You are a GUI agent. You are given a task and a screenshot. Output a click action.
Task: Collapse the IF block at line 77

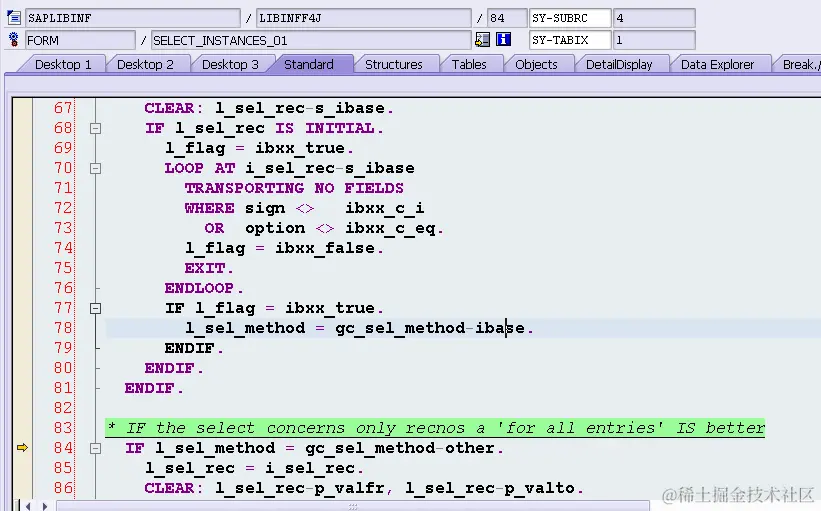click(x=95, y=308)
